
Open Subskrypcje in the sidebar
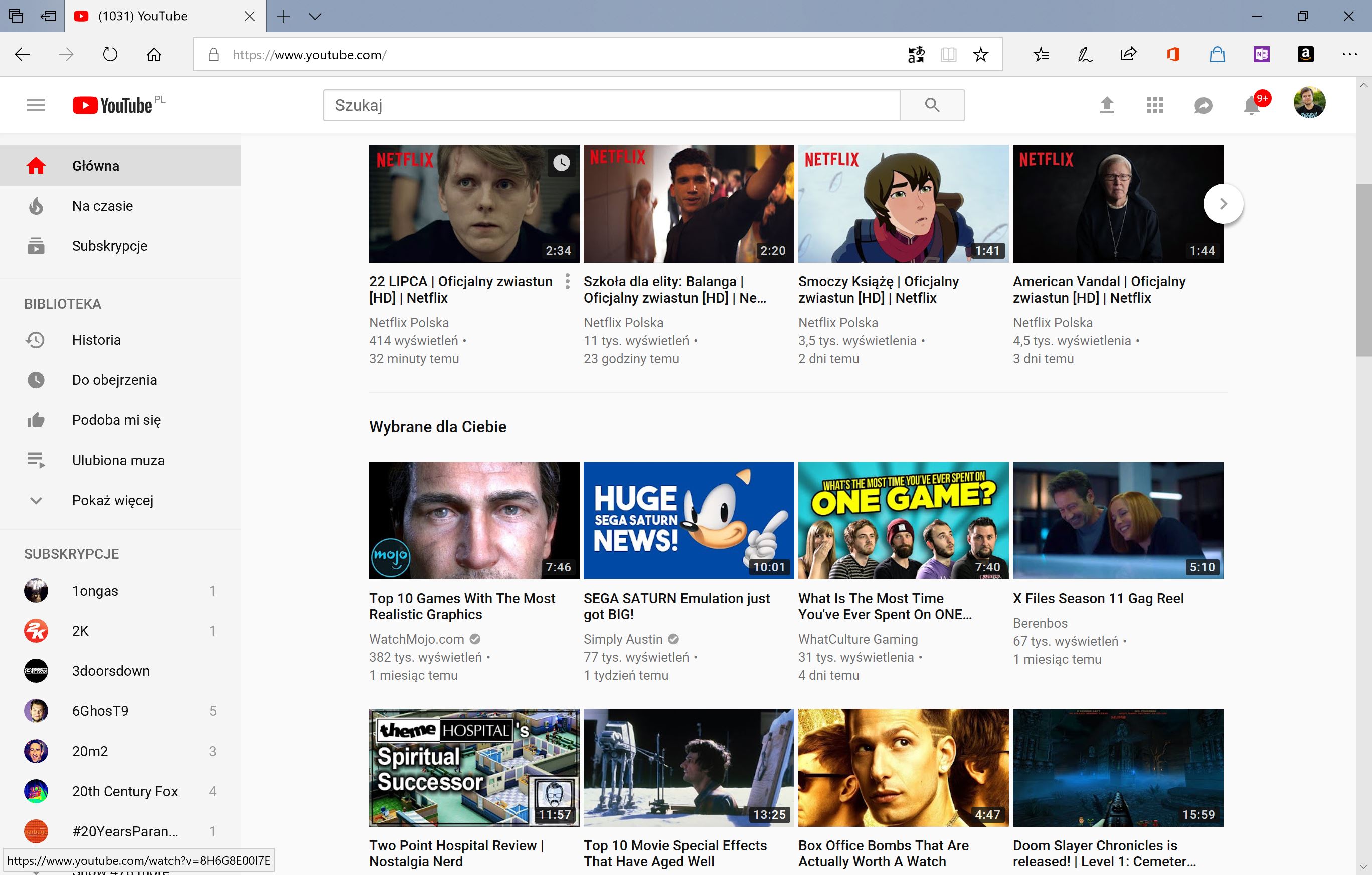coord(120,246)
